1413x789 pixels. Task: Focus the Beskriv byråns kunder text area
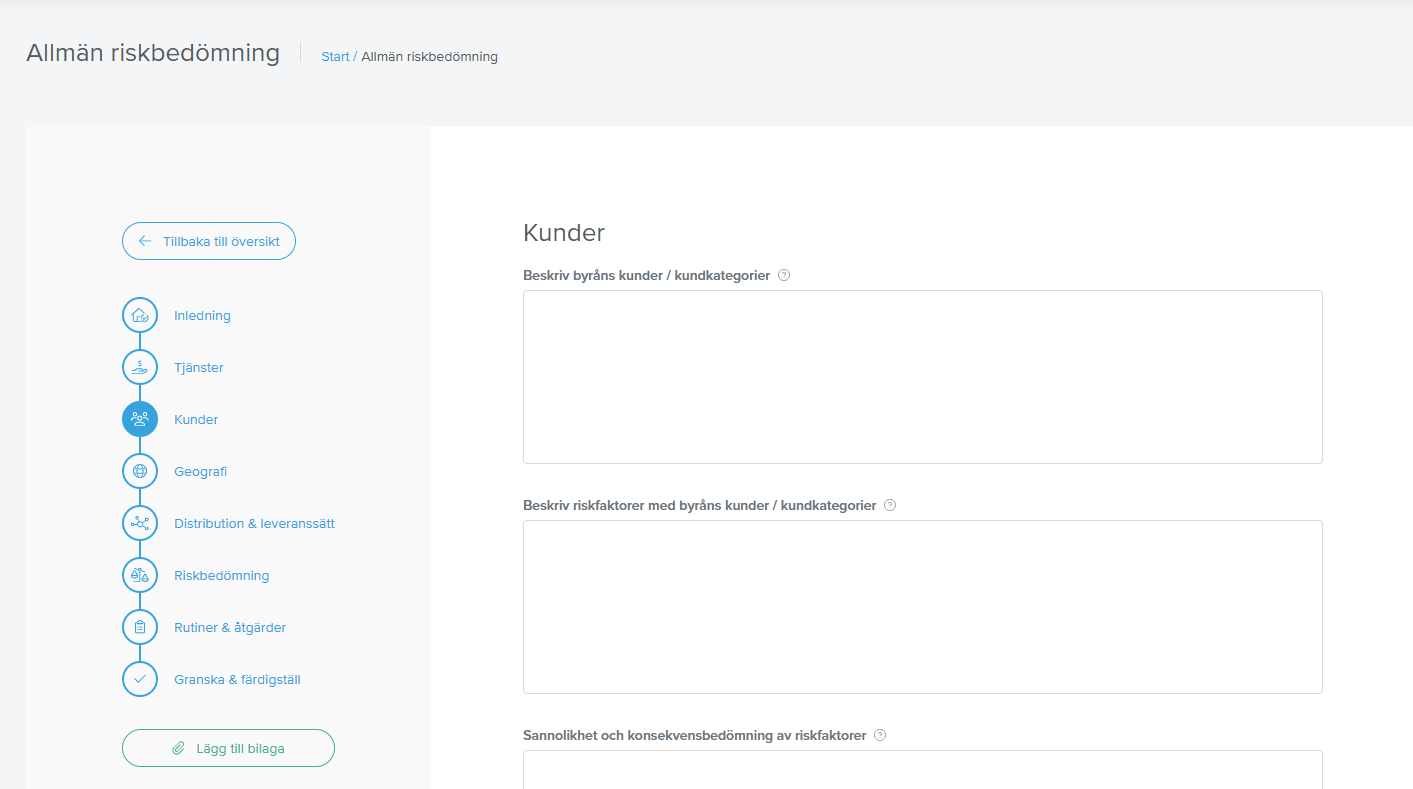[x=923, y=377]
